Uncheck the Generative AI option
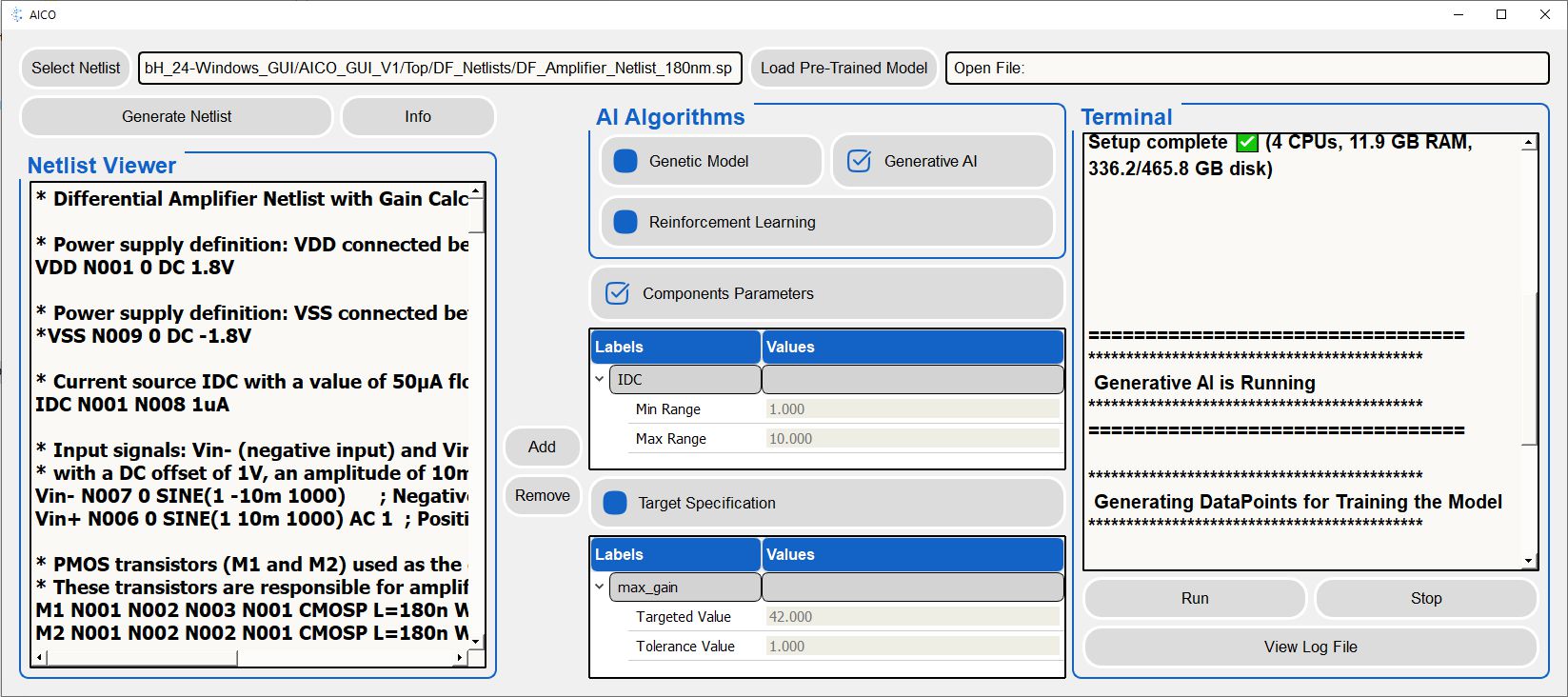The height and width of the screenshot is (697, 1568). pos(859,161)
